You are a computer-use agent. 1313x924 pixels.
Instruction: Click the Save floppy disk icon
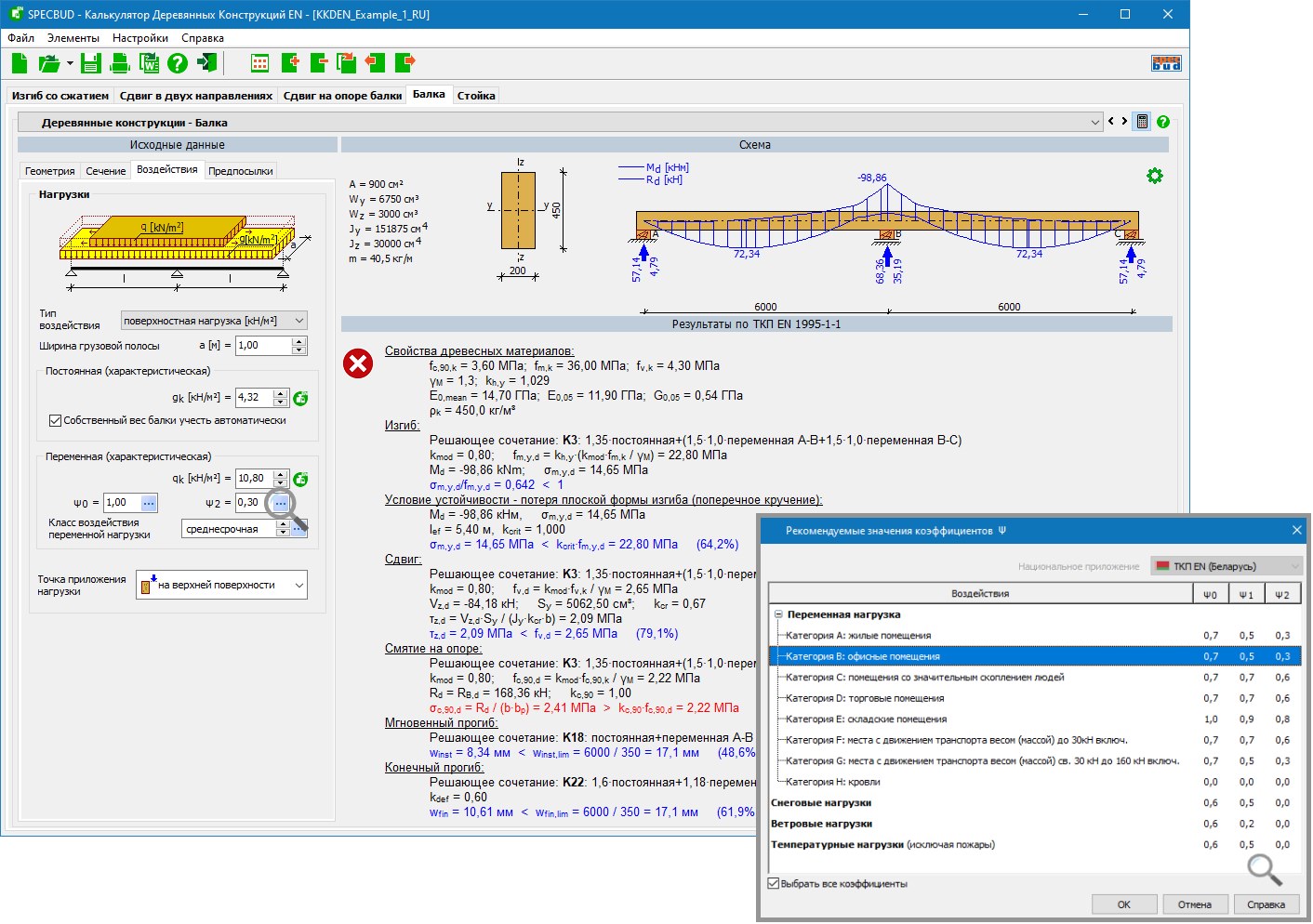90,63
